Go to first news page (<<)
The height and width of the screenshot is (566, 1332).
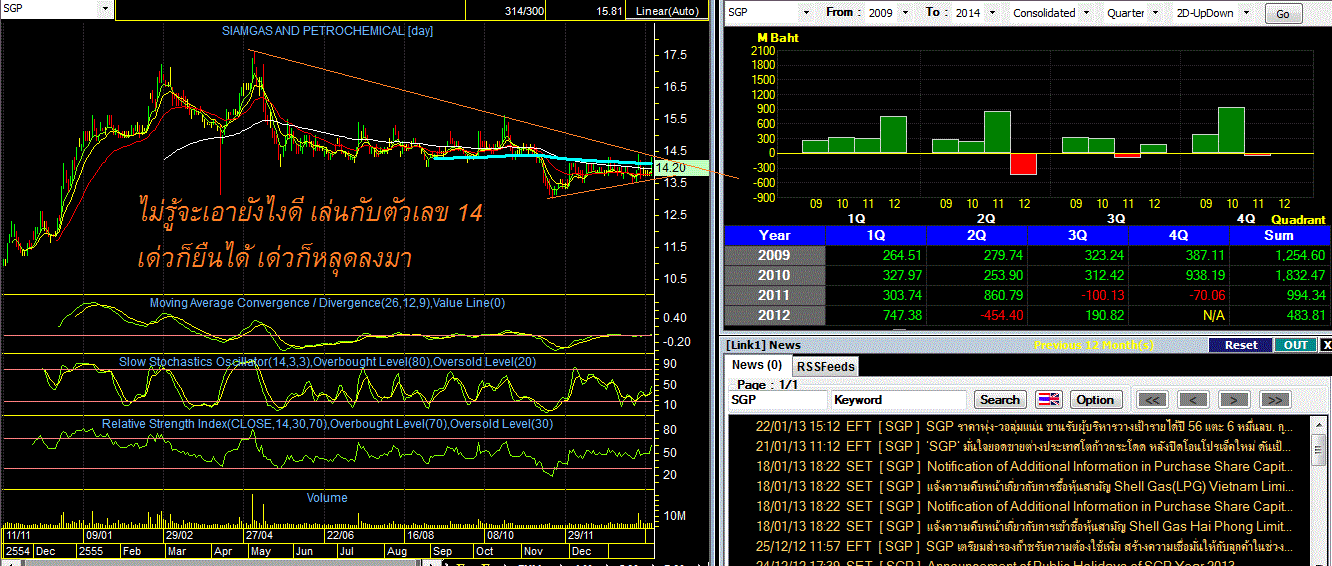tap(1153, 399)
